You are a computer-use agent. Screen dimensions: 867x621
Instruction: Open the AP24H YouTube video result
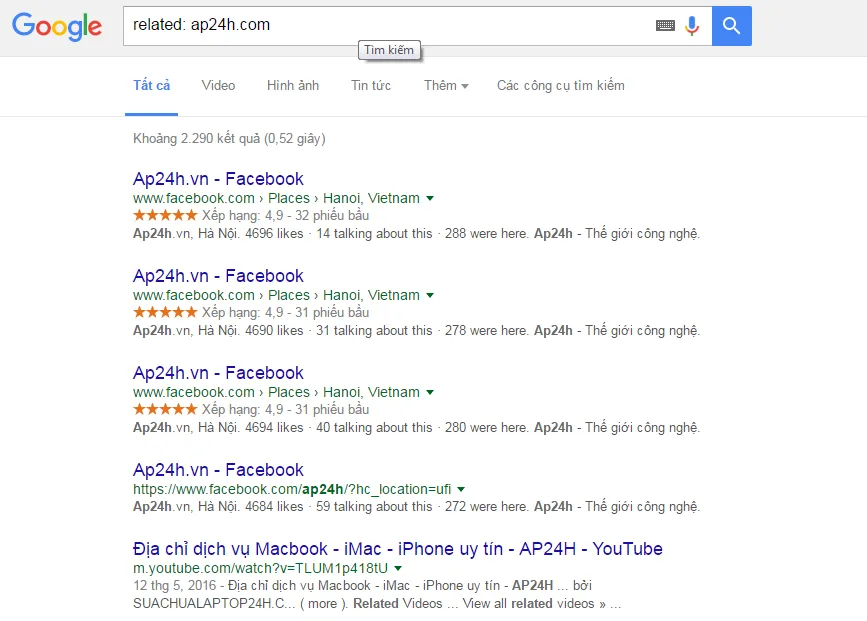(x=397, y=549)
